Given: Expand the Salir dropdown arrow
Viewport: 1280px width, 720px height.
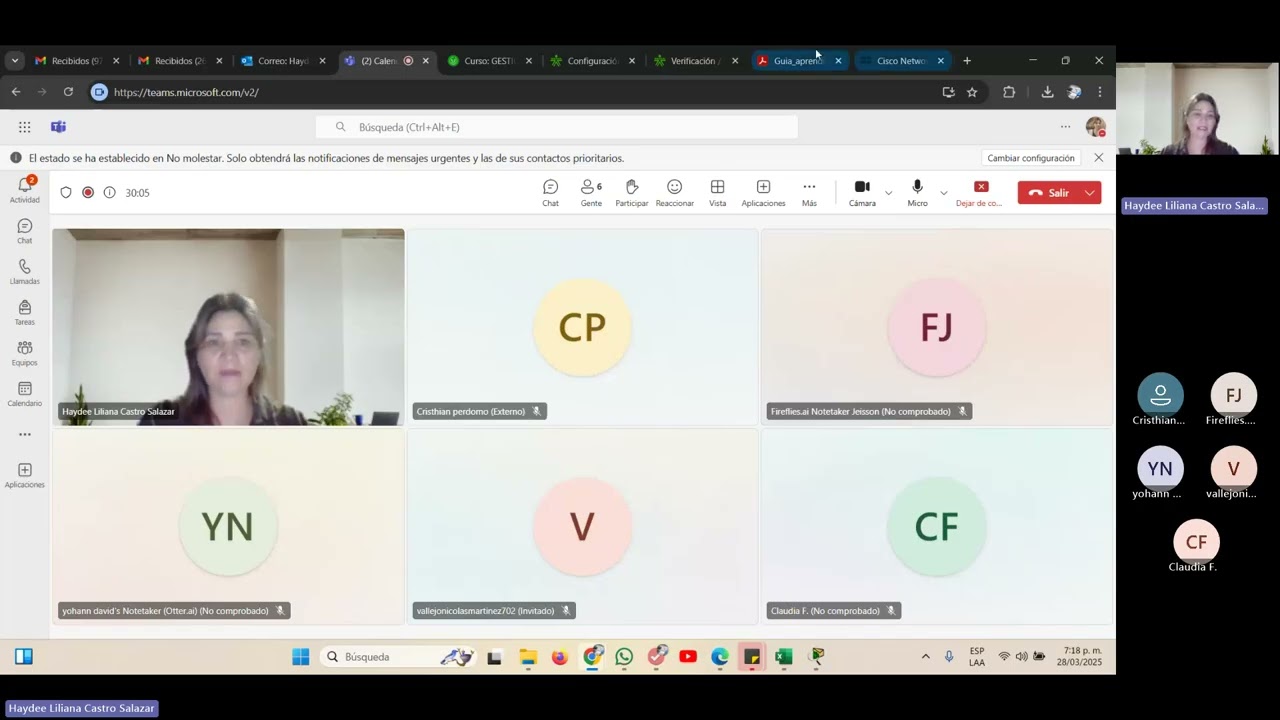Looking at the screenshot, I should coord(1090,193).
